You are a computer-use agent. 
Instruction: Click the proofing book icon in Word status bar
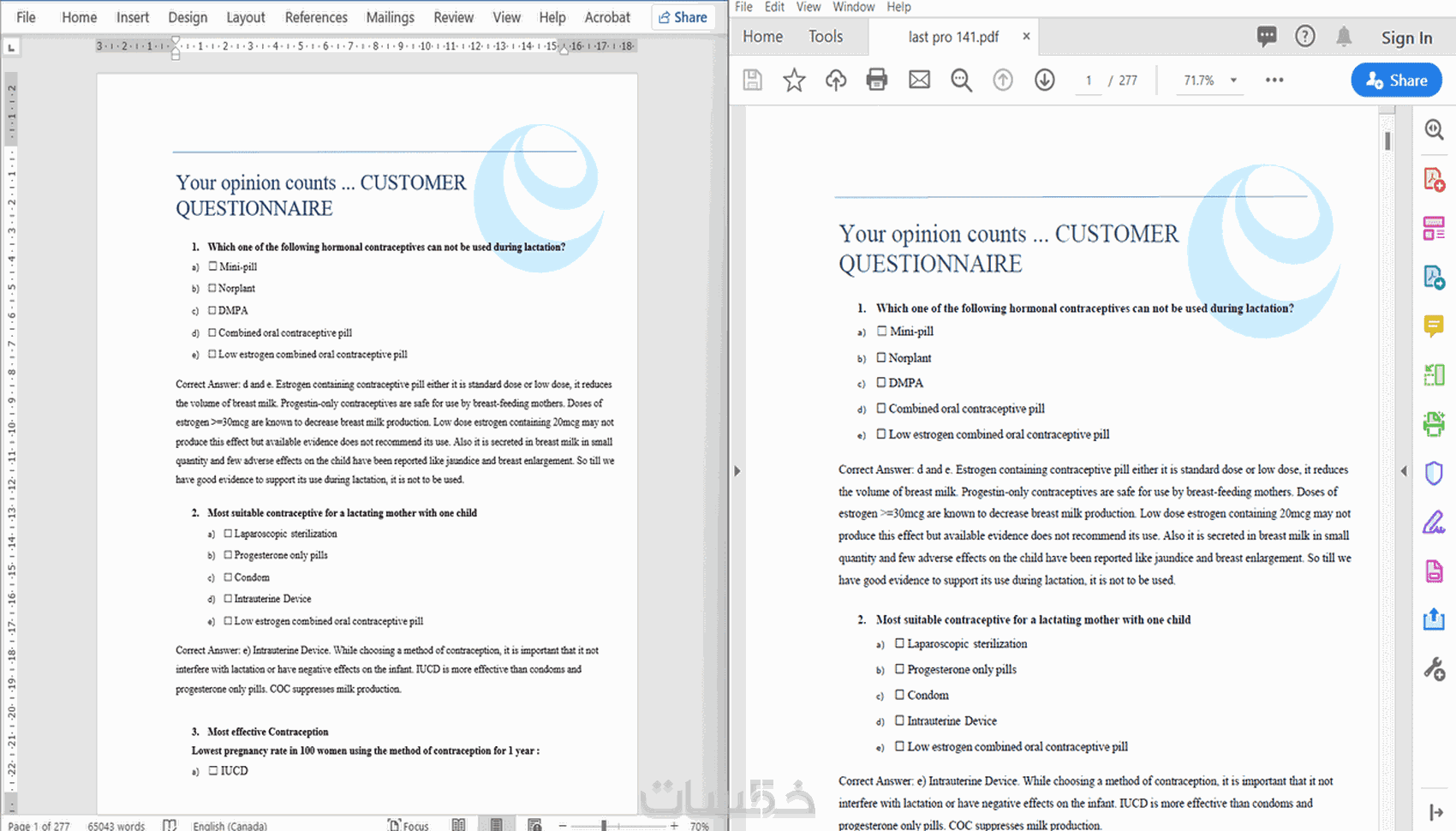tap(170, 825)
